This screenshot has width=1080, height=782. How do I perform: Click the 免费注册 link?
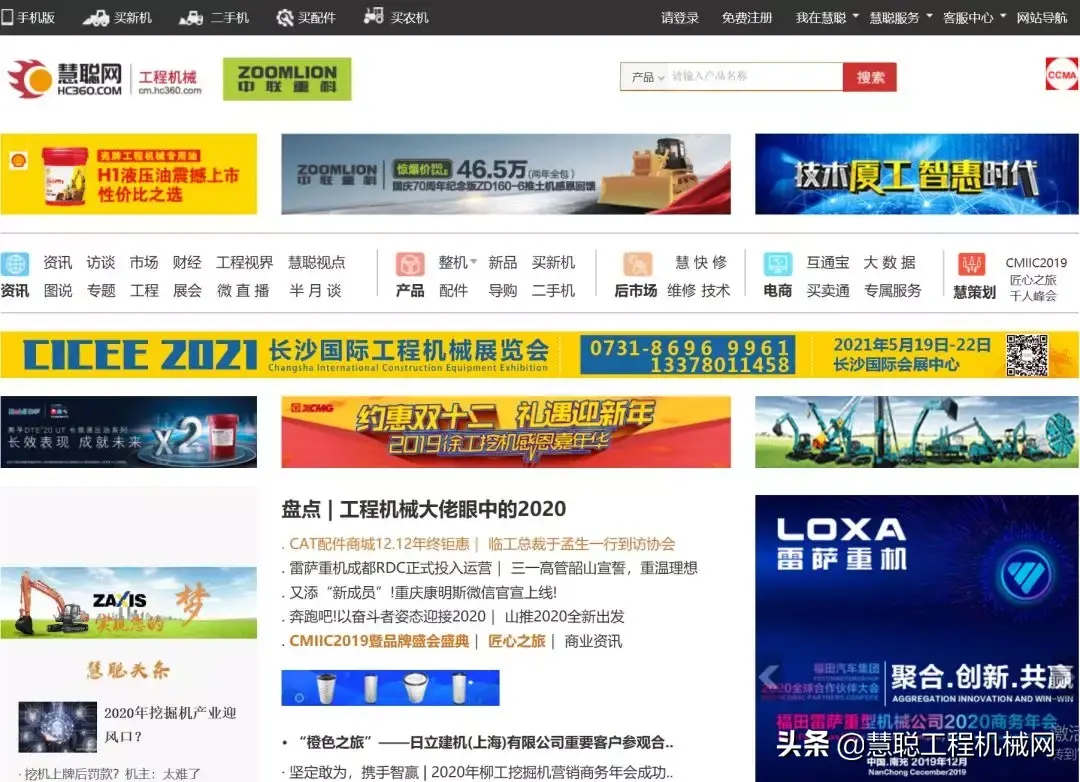(747, 17)
